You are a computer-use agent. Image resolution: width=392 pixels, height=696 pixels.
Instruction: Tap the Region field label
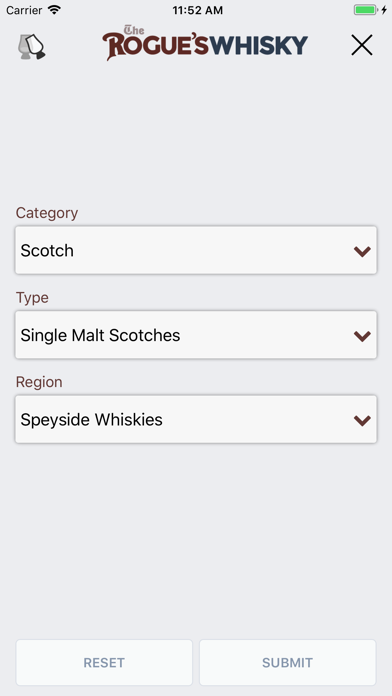(39, 382)
